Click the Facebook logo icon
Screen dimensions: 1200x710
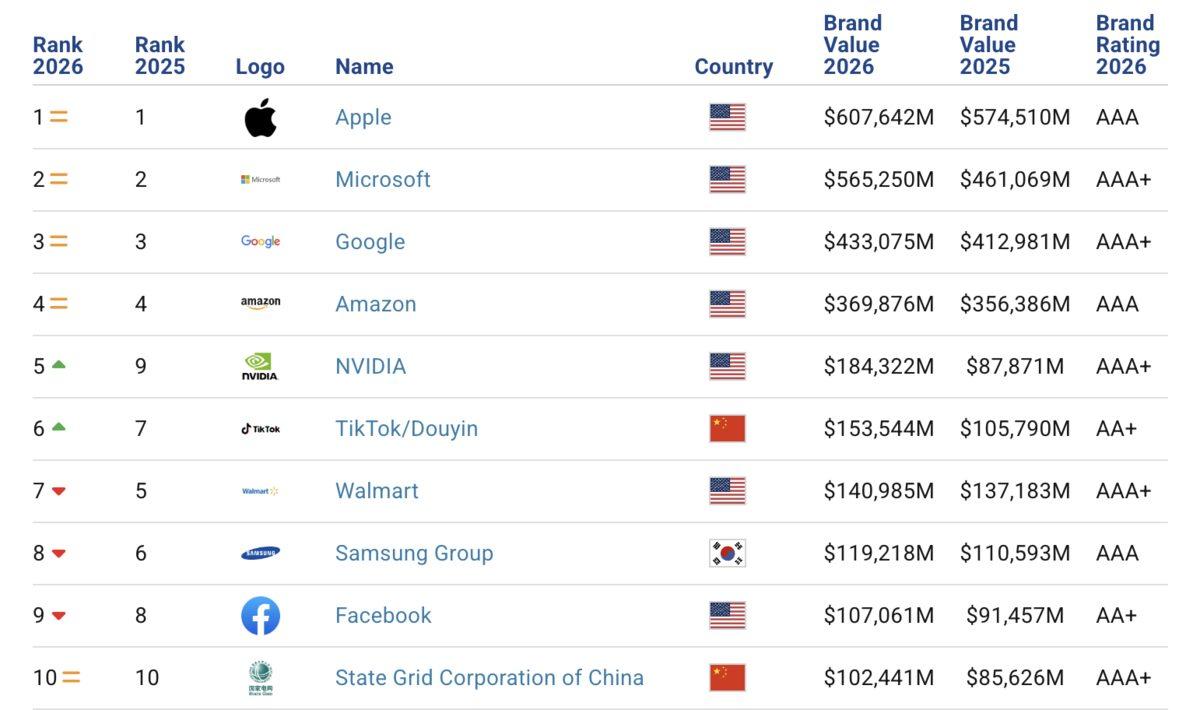260,616
